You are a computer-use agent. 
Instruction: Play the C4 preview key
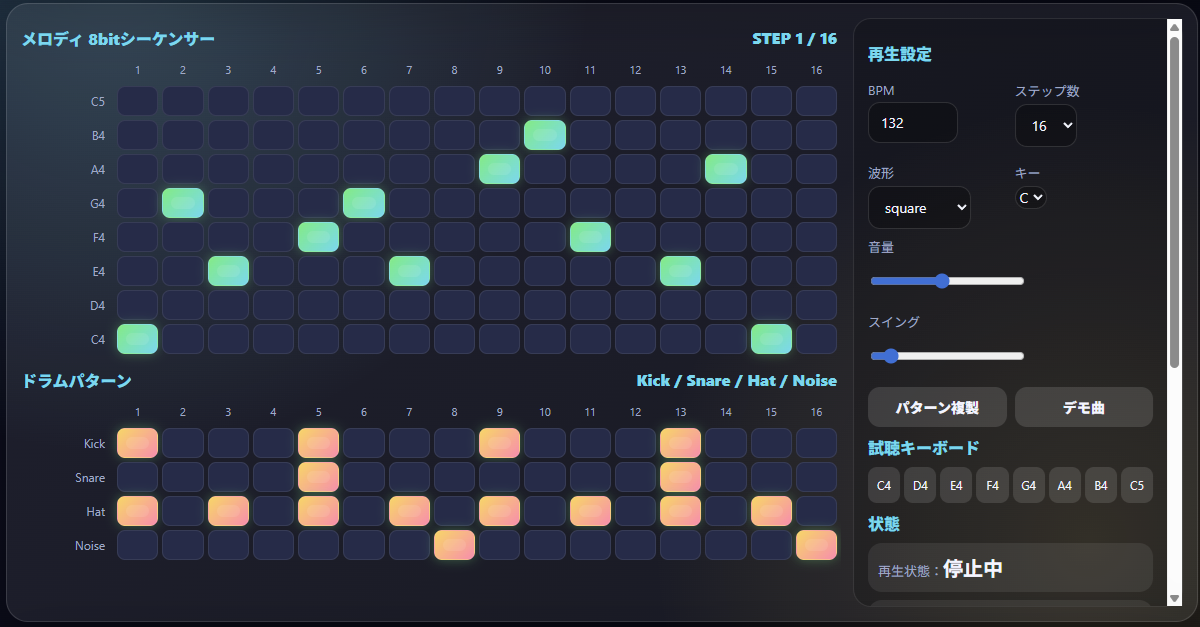click(x=884, y=485)
